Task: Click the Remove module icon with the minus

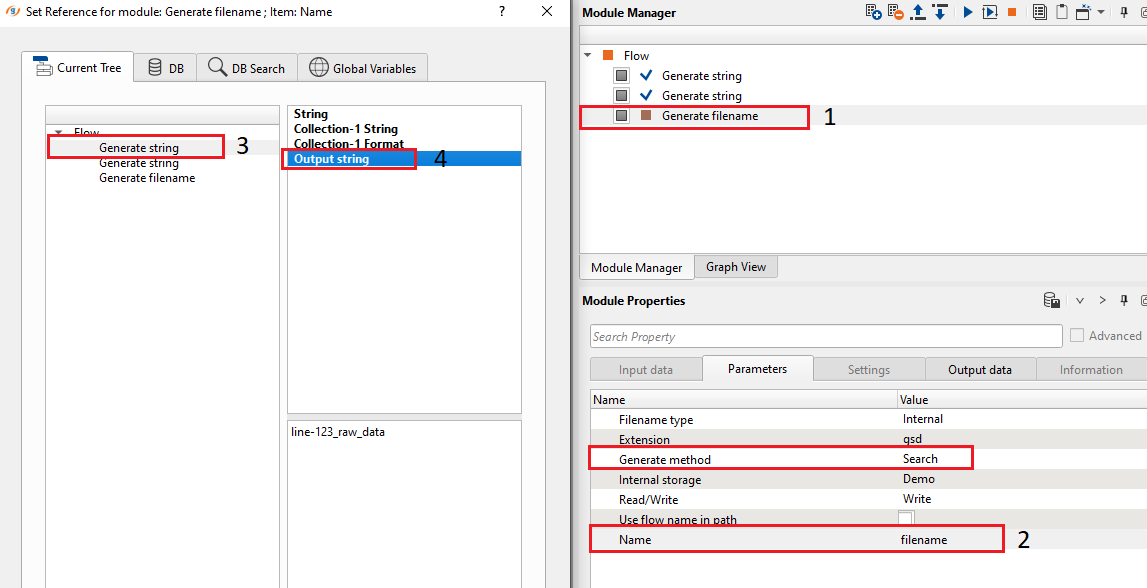Action: tap(896, 13)
